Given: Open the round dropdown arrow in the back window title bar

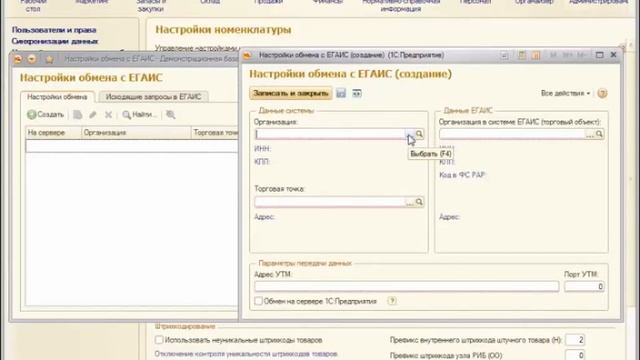Looking at the screenshot, I should pyautogui.click(x=31, y=60).
